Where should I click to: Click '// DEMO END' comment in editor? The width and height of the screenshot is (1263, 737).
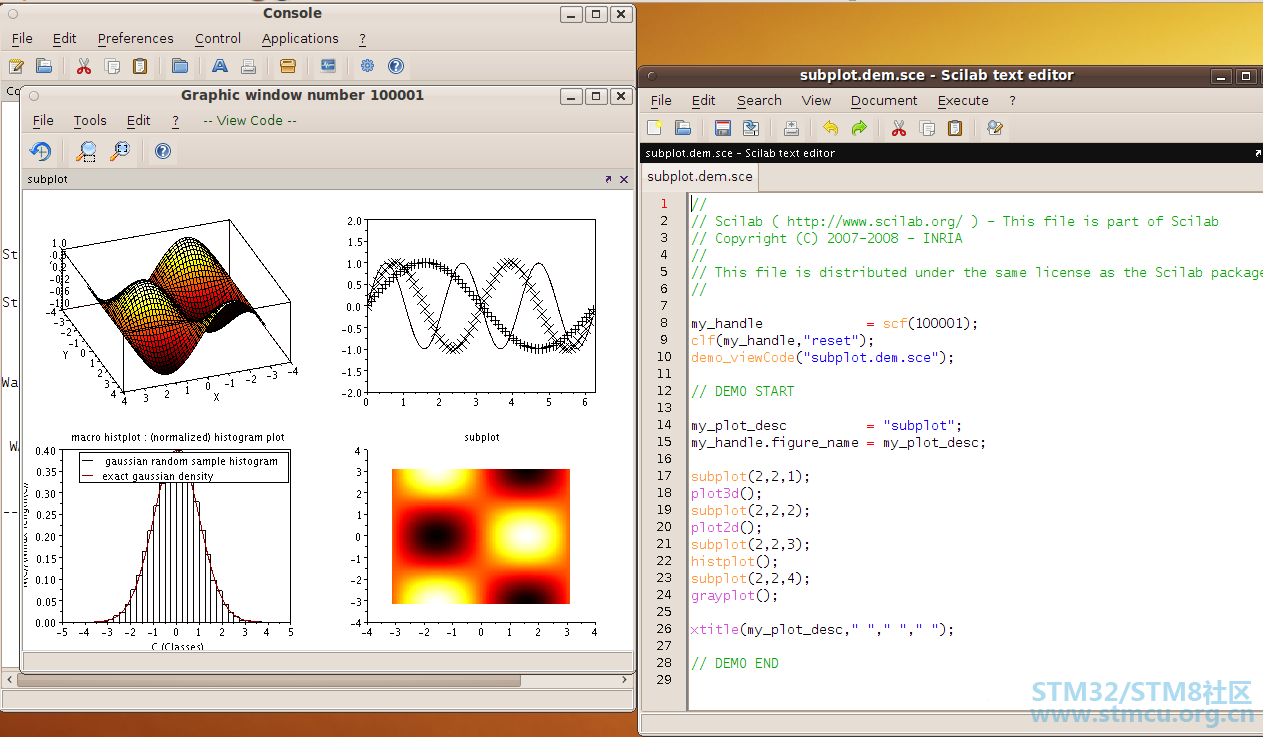[x=734, y=663]
